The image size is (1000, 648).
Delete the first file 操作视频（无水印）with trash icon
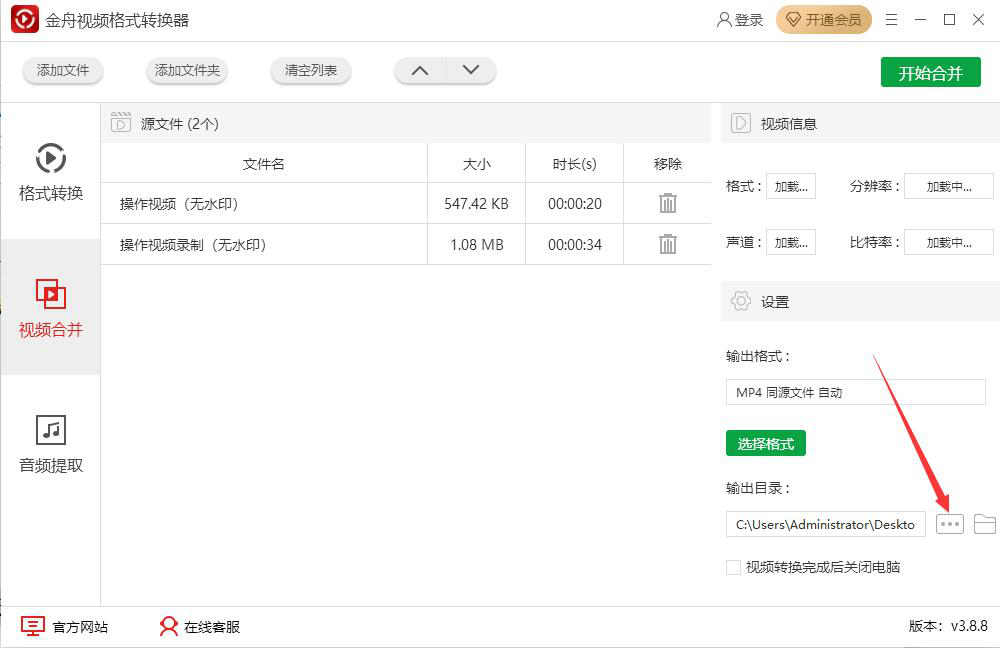click(x=668, y=203)
